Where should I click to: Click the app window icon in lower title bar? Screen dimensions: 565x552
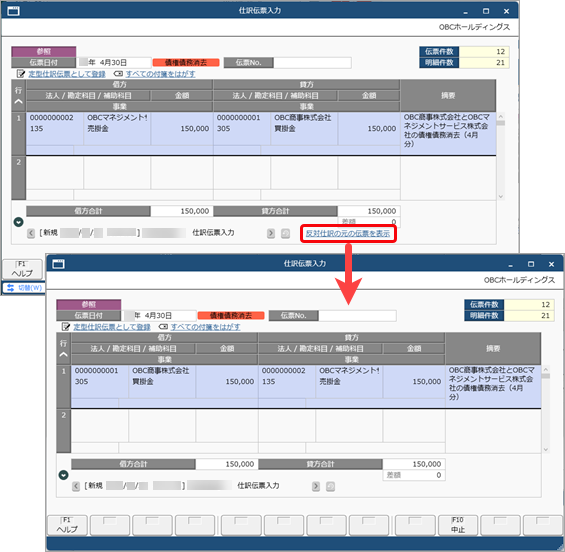click(x=59, y=264)
